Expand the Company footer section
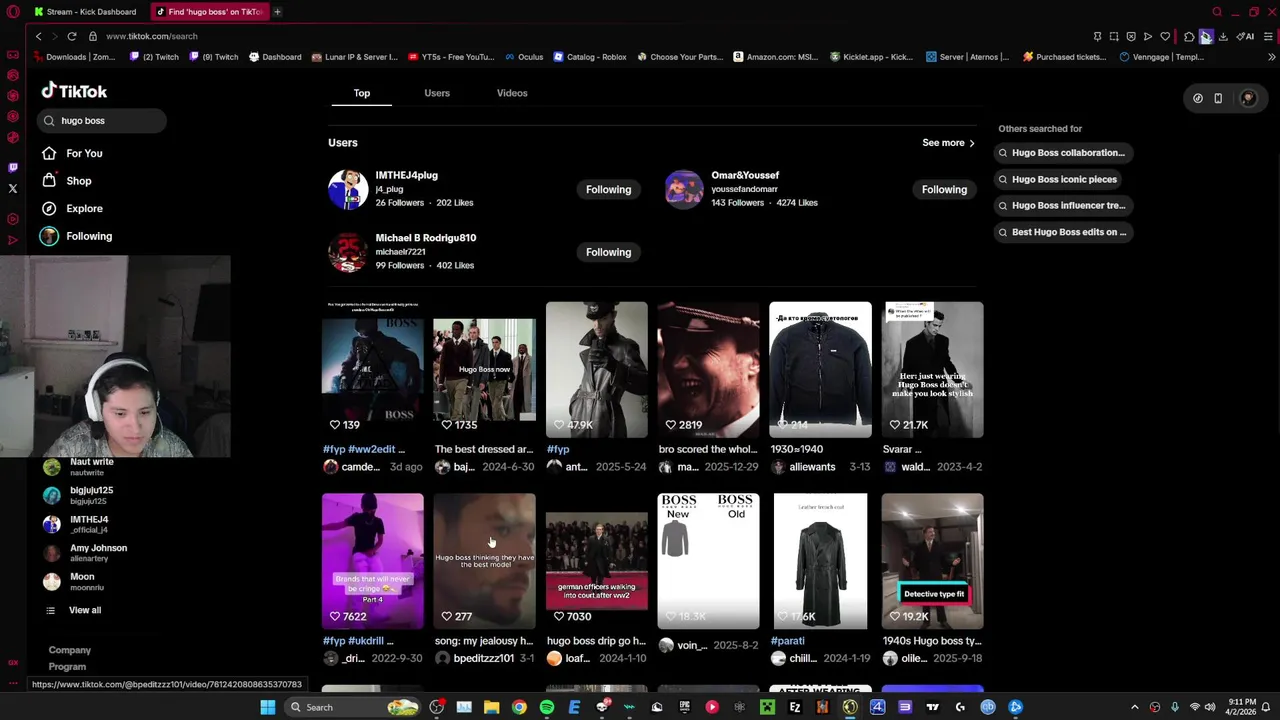This screenshot has width=1280, height=720. coord(70,650)
